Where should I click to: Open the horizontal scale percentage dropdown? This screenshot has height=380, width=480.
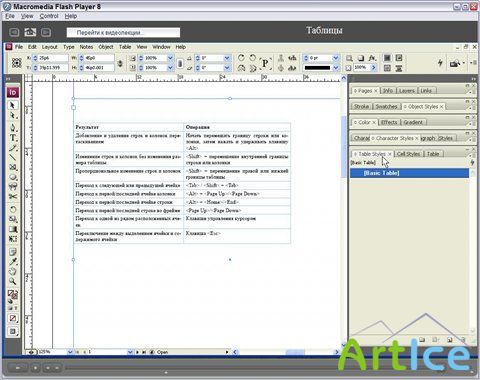pyautogui.click(x=170, y=58)
